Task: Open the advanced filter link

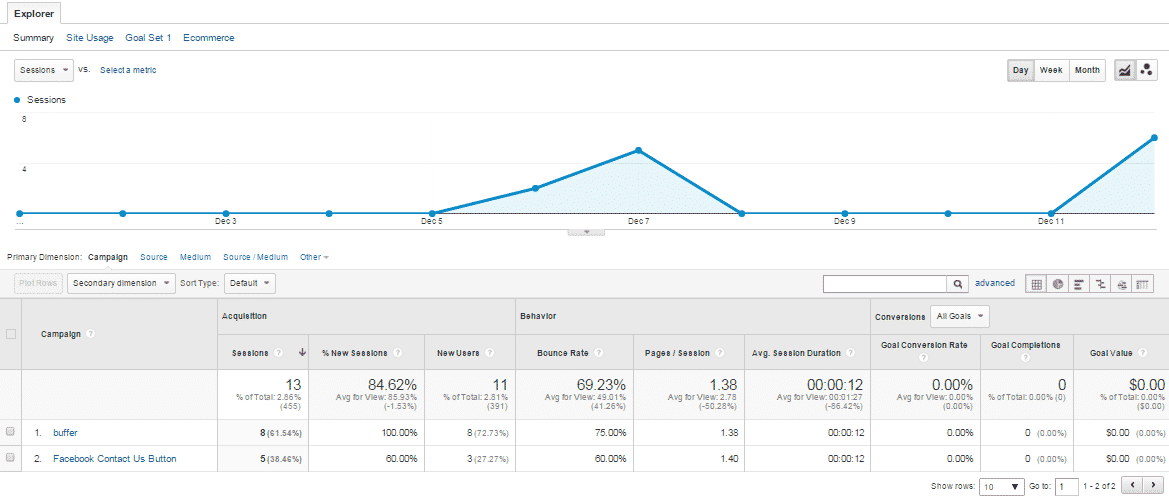Action: tap(995, 283)
